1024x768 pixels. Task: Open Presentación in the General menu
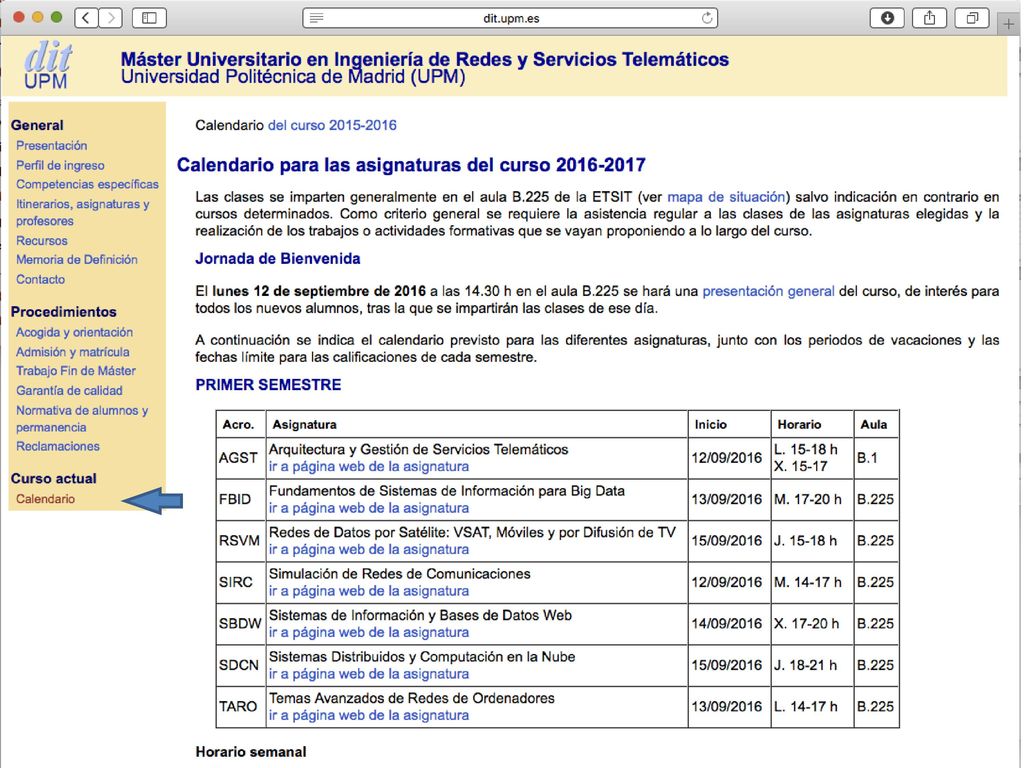click(x=52, y=146)
